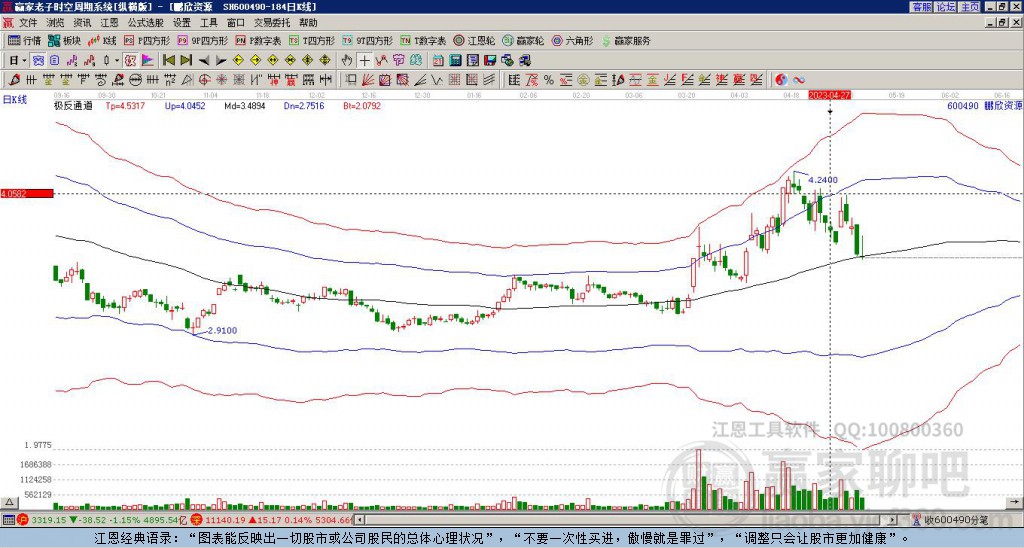Viewport: 1024px width, 548px height.
Task: Select the circle-with-cross target tool
Action: [x=204, y=80]
